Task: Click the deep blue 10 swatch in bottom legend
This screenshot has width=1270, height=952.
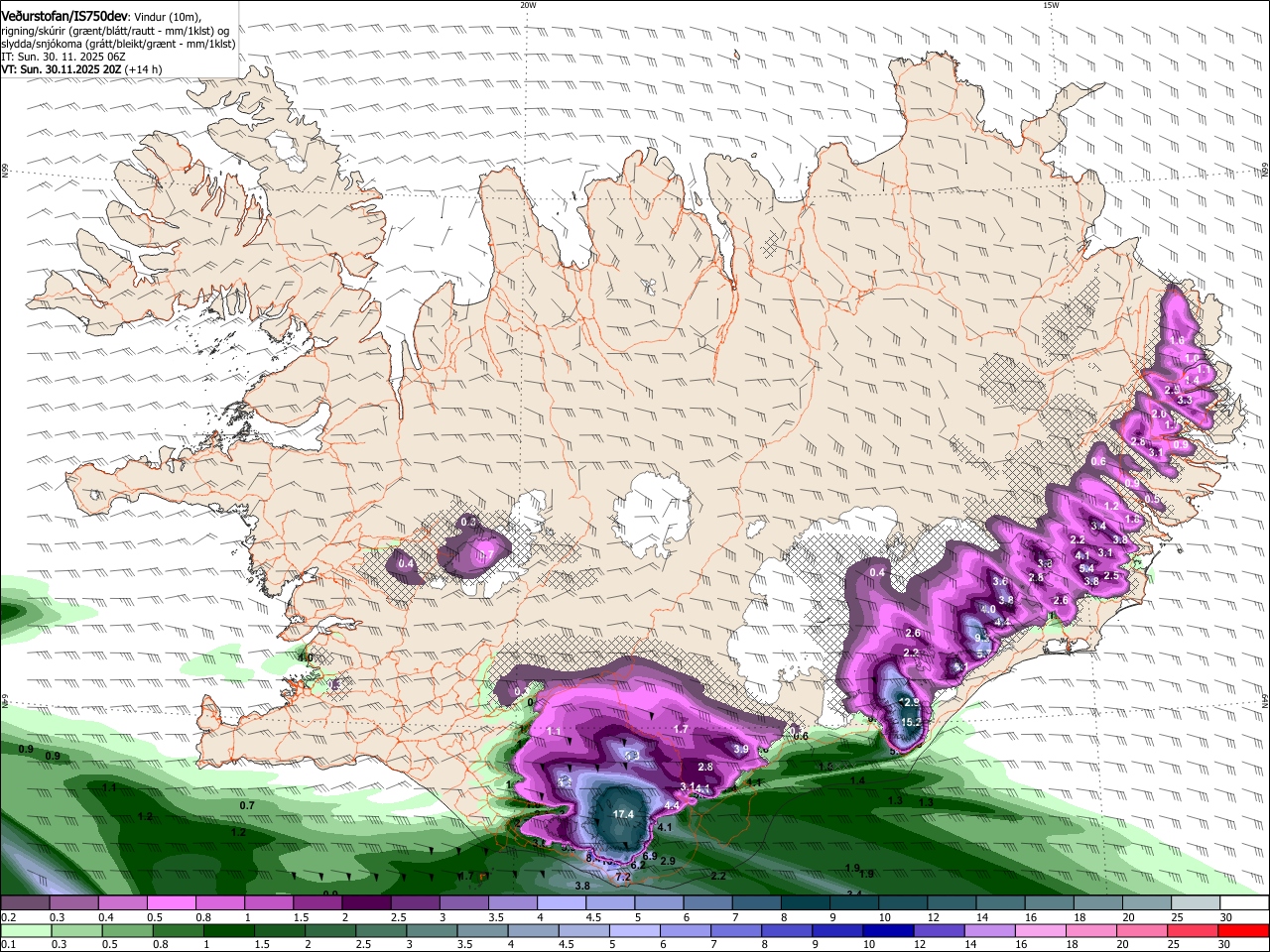Action: (x=889, y=931)
